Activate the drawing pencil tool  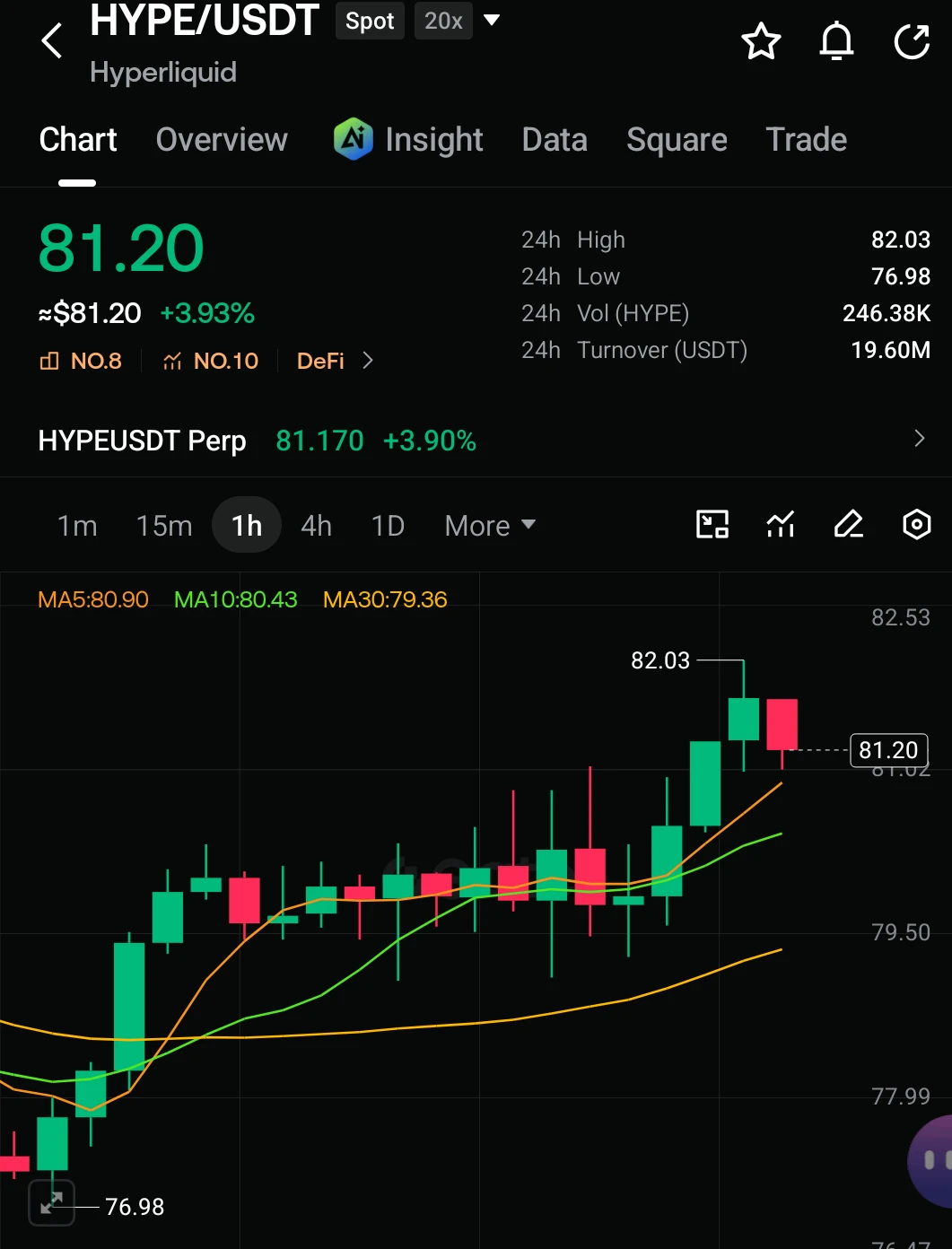pos(849,524)
